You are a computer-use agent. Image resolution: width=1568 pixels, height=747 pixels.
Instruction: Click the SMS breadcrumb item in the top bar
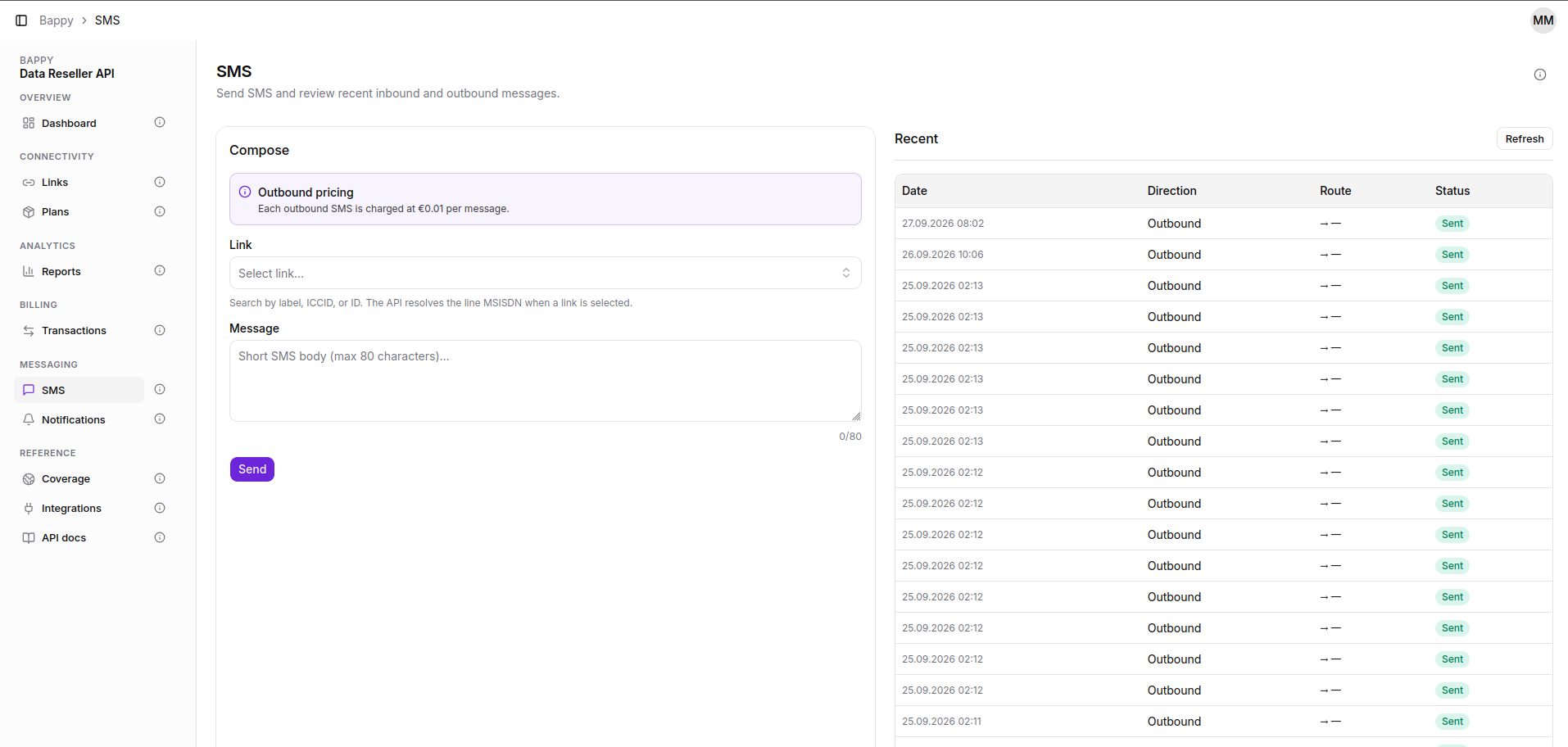107,20
